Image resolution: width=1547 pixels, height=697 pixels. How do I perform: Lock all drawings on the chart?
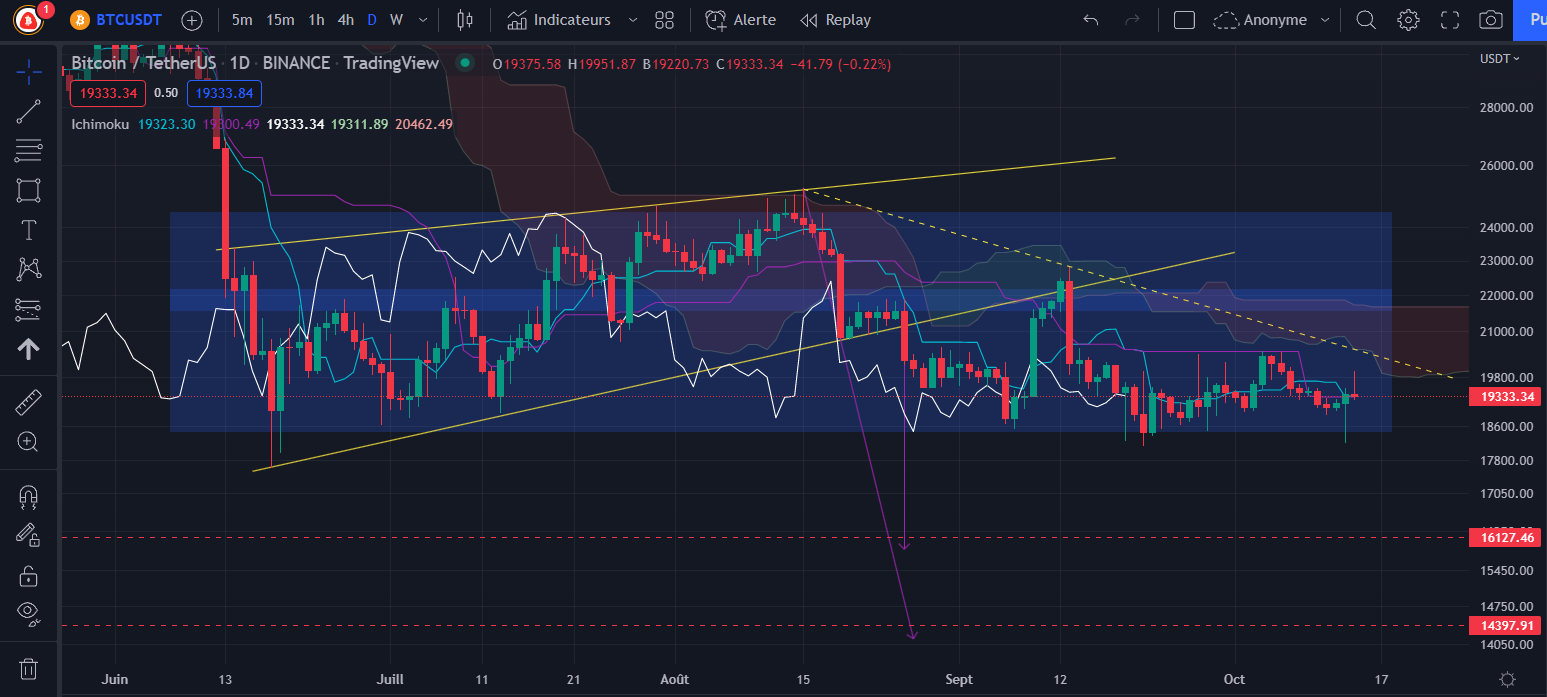pos(28,575)
